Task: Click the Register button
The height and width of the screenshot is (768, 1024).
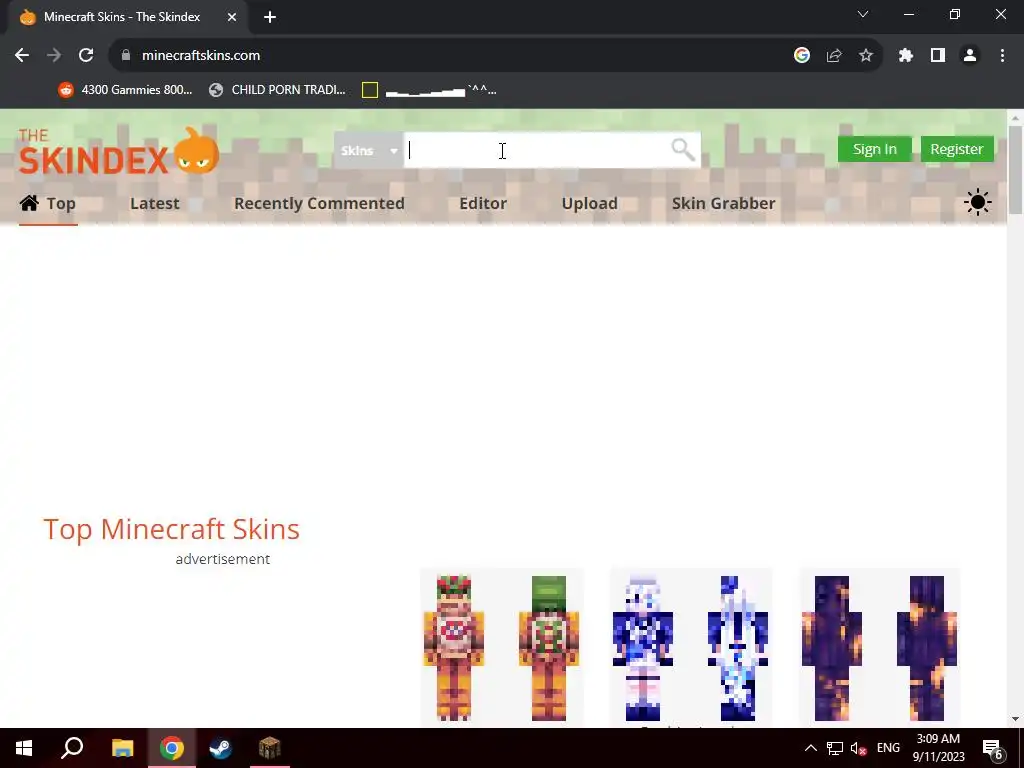Action: (957, 149)
